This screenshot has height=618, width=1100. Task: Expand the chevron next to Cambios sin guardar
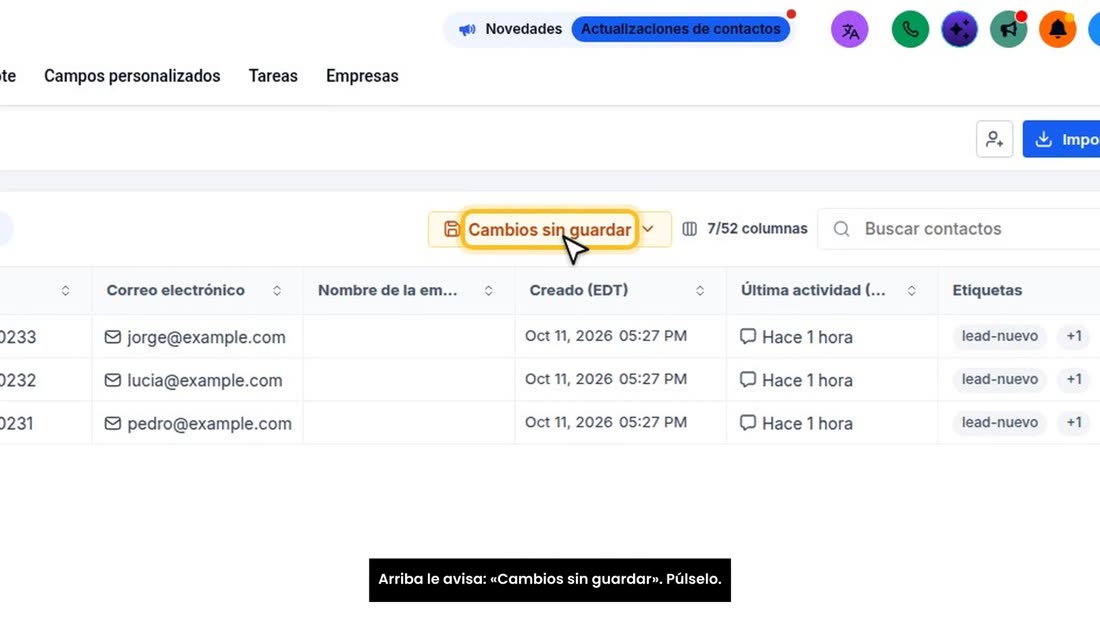click(x=648, y=229)
